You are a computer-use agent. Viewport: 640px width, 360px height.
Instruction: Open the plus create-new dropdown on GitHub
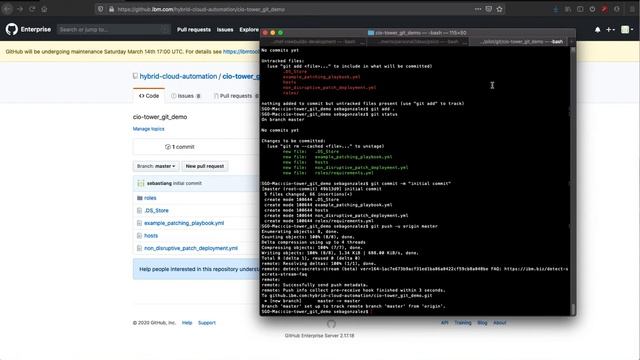pyautogui.click(x=610, y=30)
